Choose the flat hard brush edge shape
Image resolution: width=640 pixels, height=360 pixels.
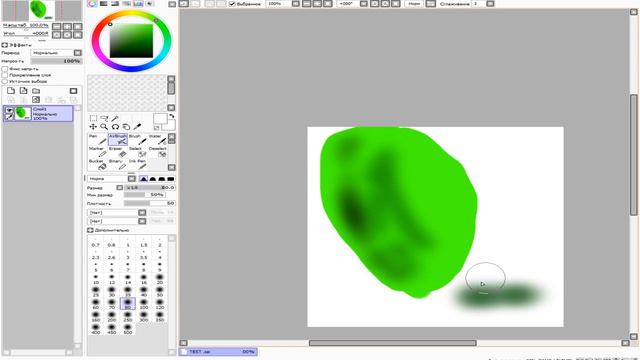[x=171, y=178]
